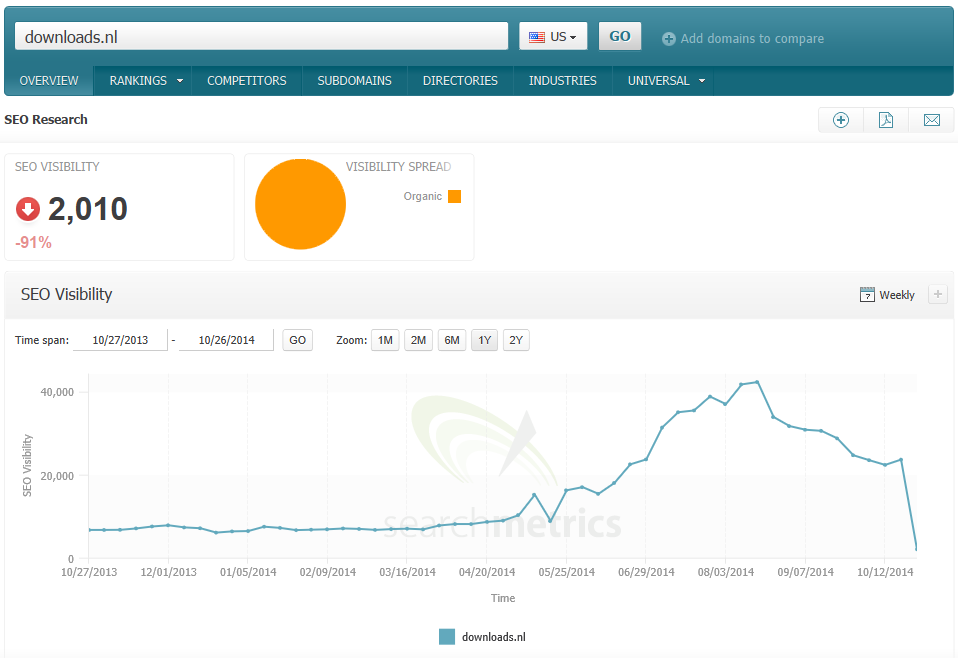
Task: Click the 40,000 y-axis label
Action: tap(57, 392)
